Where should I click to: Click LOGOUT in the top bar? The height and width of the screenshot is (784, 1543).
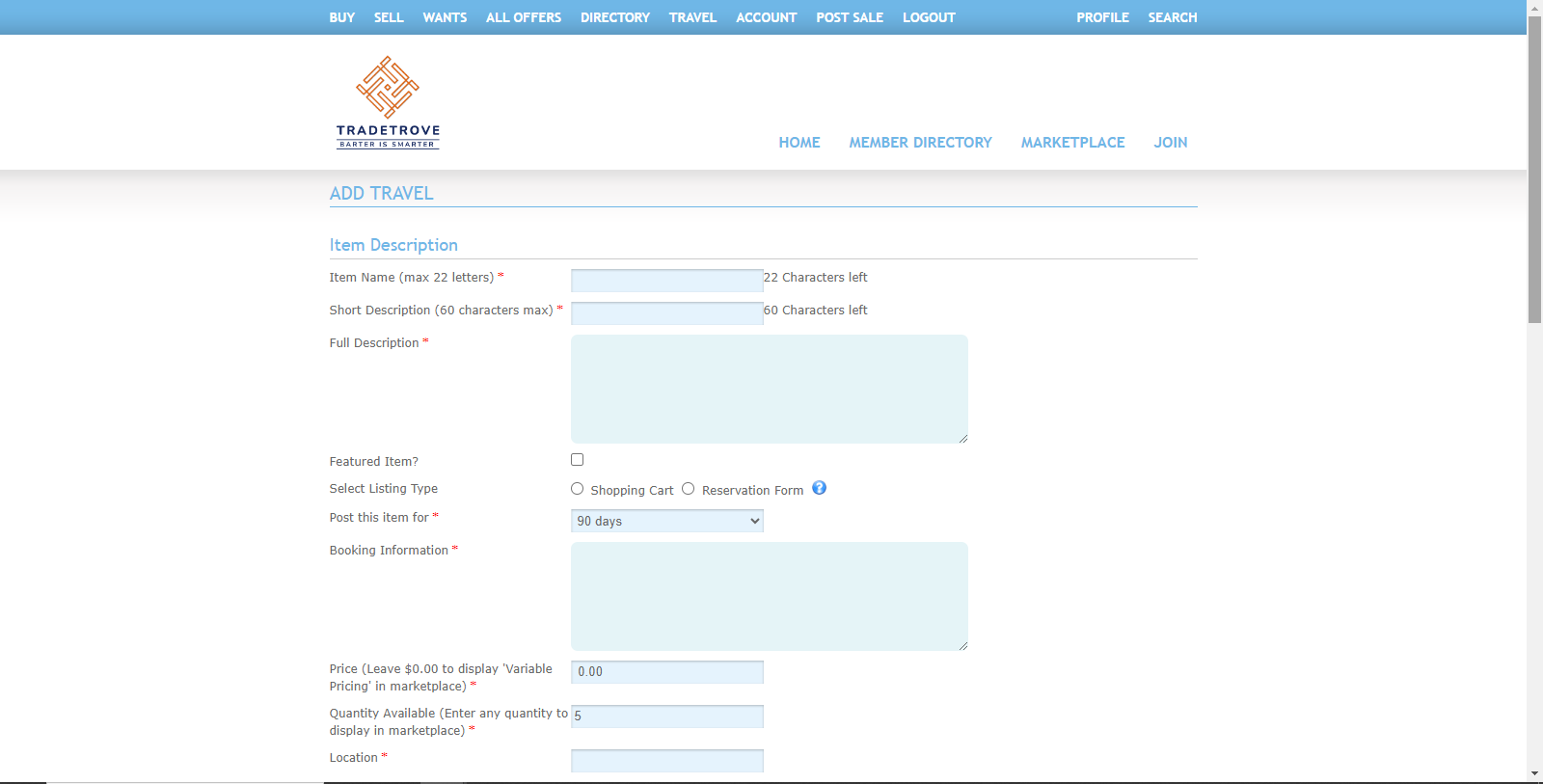tap(929, 17)
